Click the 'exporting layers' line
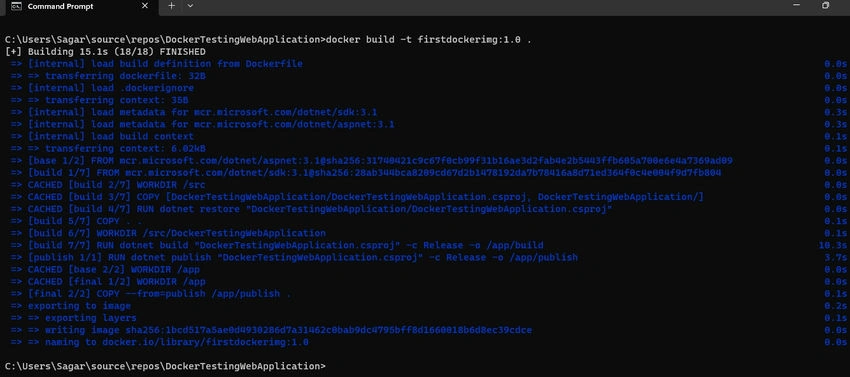The height and width of the screenshot is (377, 850). tap(73, 318)
